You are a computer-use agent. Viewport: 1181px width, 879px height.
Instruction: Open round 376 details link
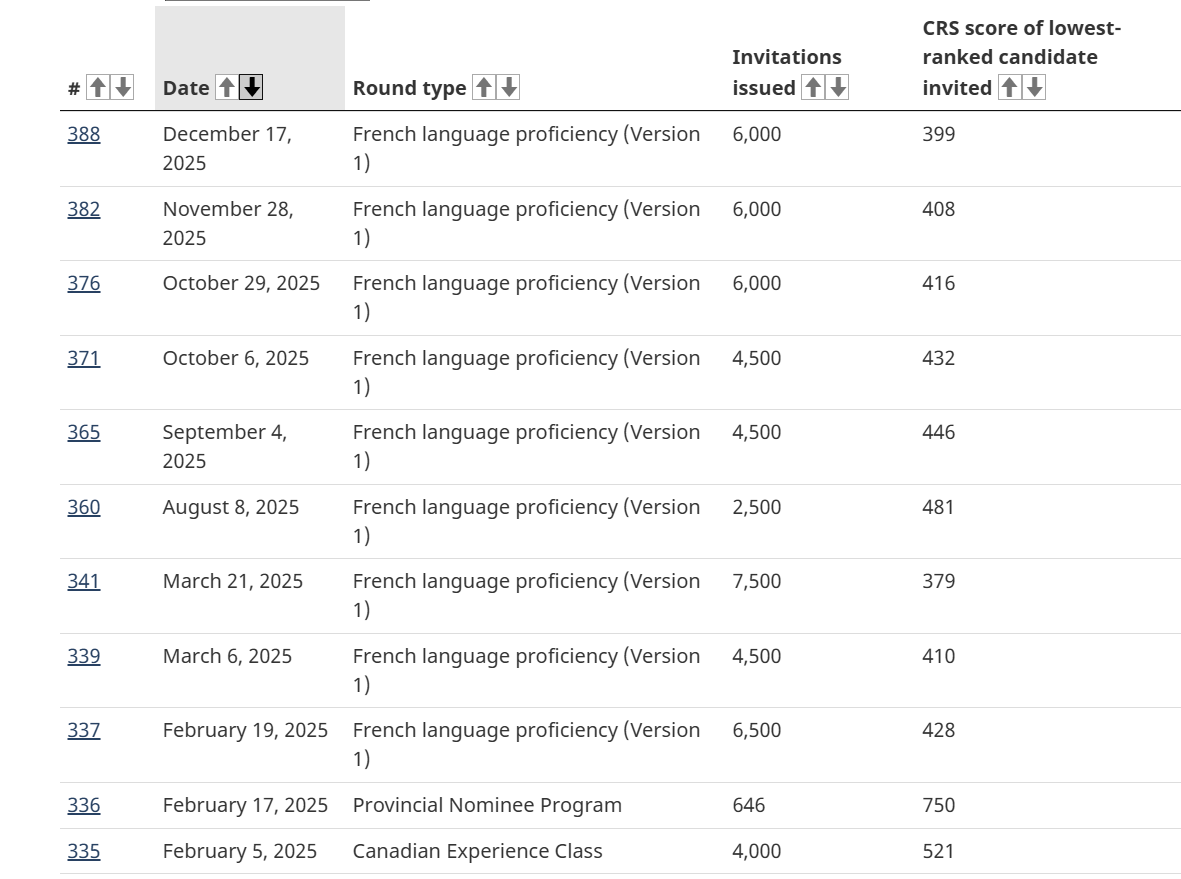click(x=84, y=283)
